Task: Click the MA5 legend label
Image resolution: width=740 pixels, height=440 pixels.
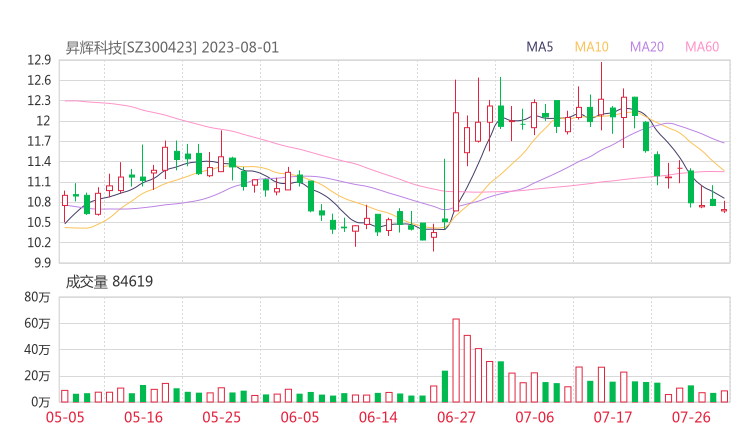Action: coord(539,47)
